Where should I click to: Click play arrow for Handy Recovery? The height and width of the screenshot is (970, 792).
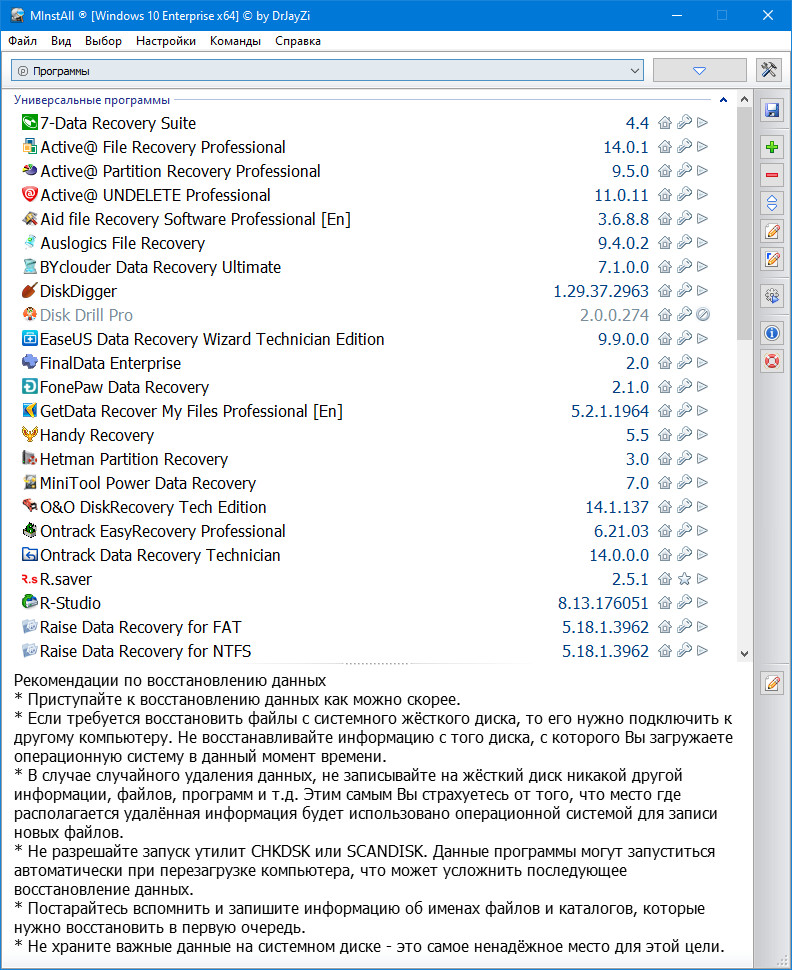(x=702, y=435)
